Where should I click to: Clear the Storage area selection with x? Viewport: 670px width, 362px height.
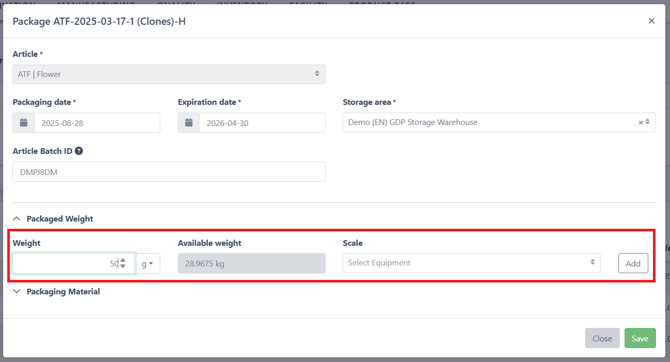(x=641, y=123)
